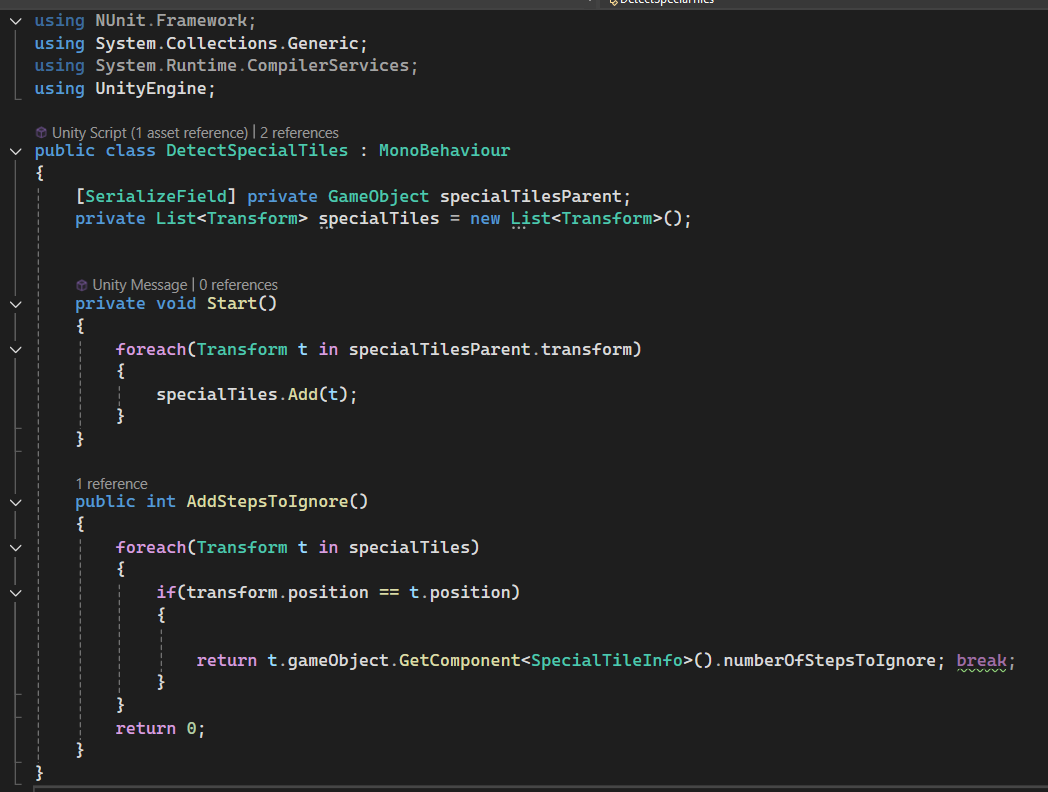Click 'transform.position' in the if condition

[277, 592]
